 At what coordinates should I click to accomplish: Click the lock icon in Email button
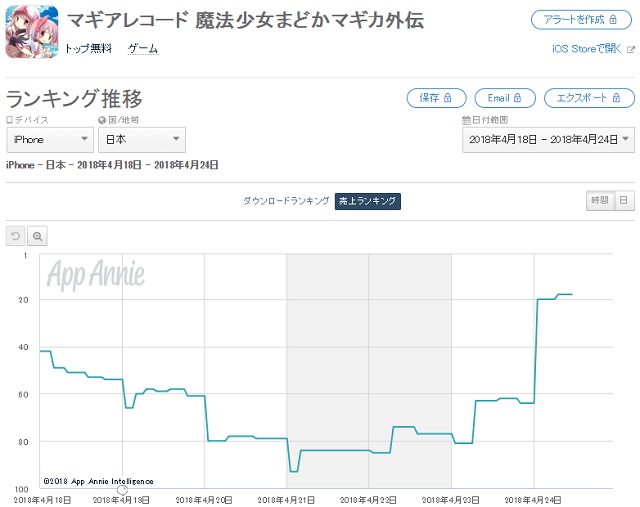coord(517,98)
